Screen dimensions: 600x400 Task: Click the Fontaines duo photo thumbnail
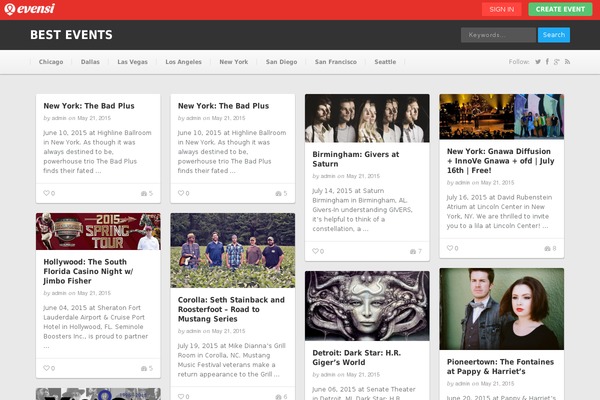502,309
